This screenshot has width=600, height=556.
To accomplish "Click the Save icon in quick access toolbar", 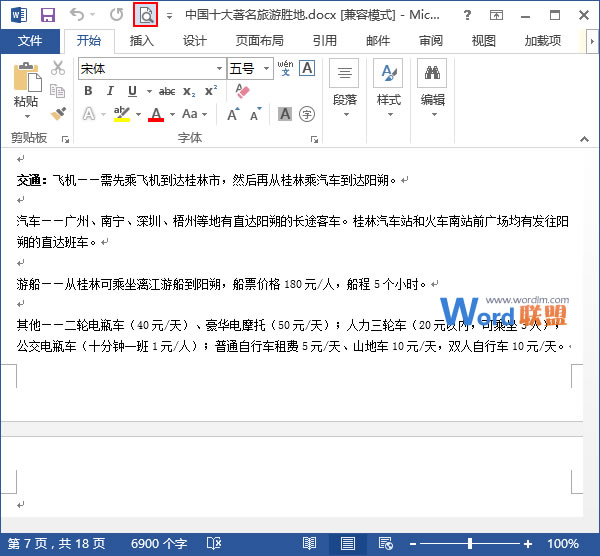I will pos(48,15).
